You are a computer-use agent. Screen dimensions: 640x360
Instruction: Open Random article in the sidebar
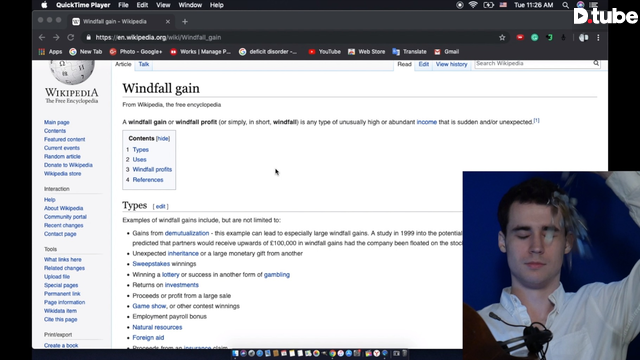tap(62, 156)
